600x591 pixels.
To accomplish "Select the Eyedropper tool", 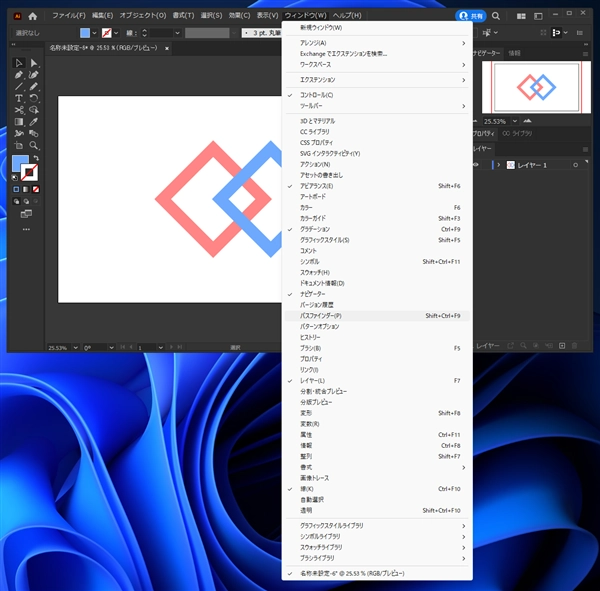I will [x=34, y=122].
